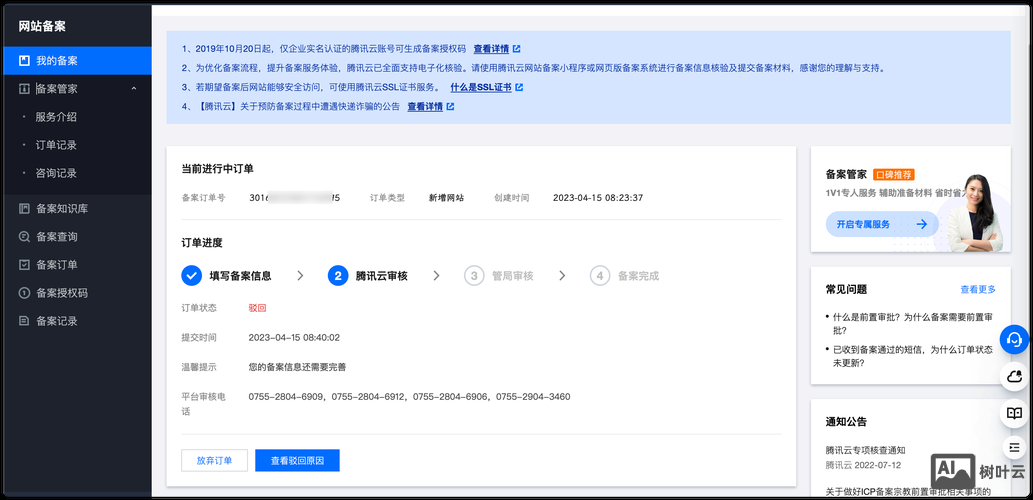The image size is (1033, 500).
Task: Click the open-book documentation floating icon
Action: pyautogui.click(x=1015, y=414)
